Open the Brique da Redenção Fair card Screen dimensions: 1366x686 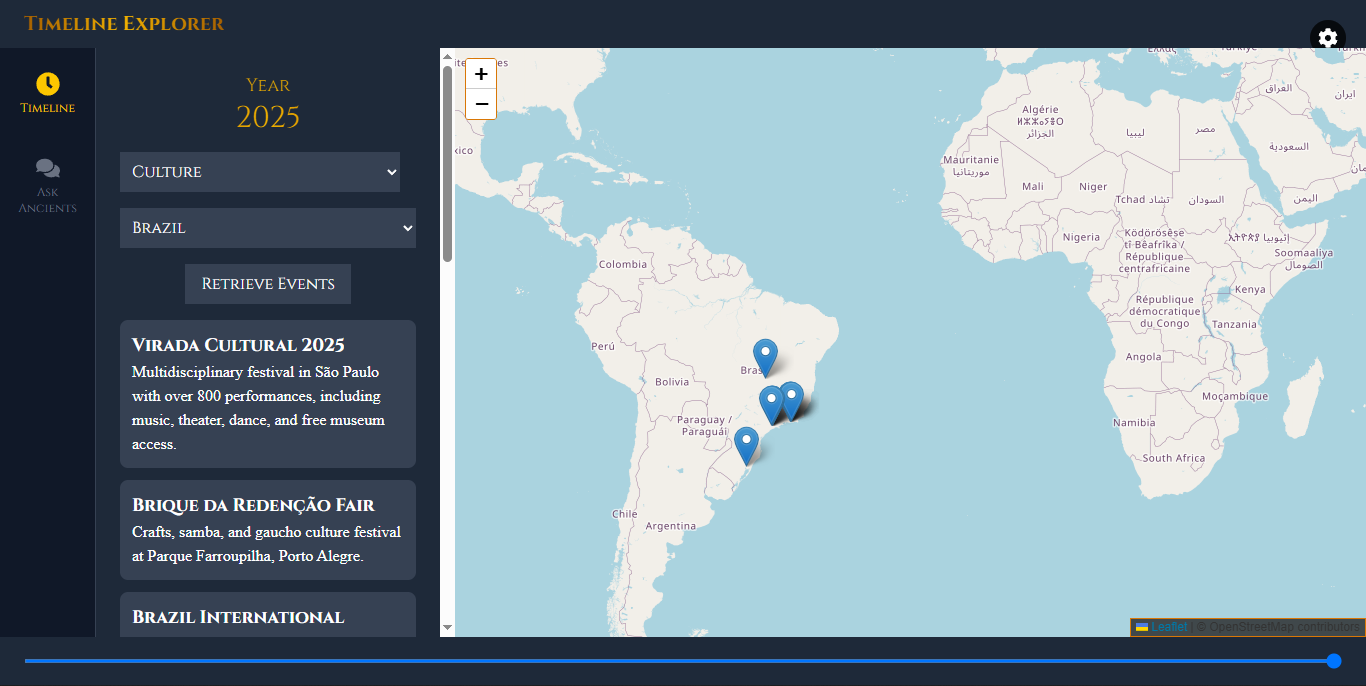click(268, 530)
